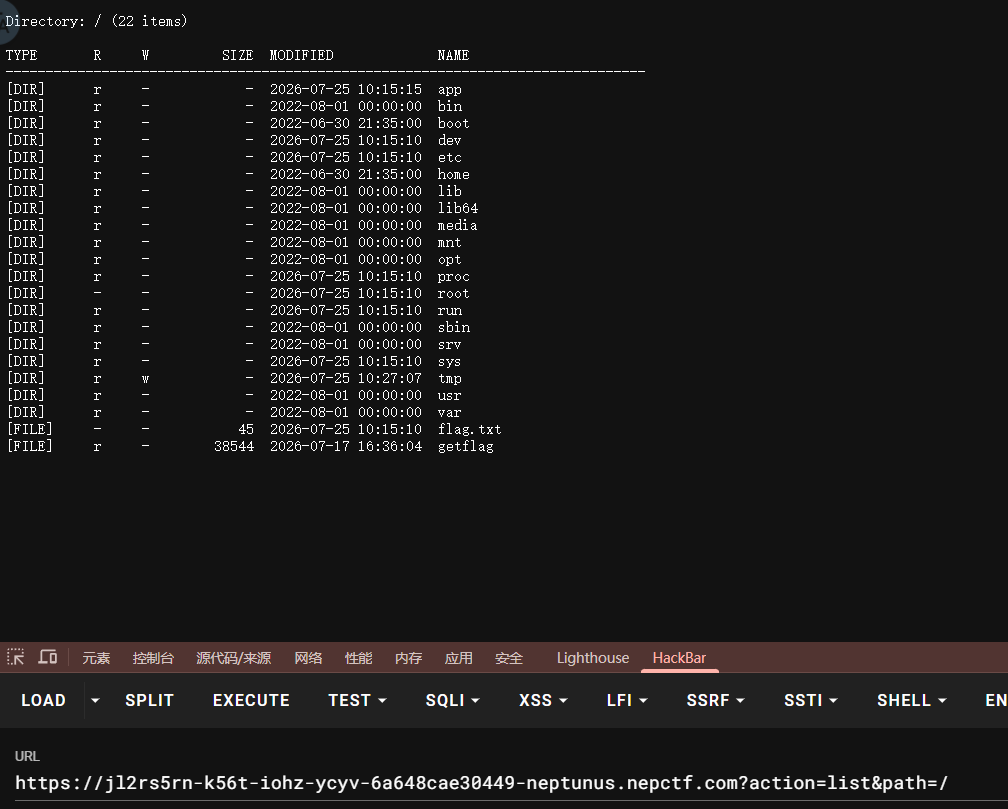Switch to the 源代码/来源 tab
Viewport: 1008px width, 809px height.
click(x=233, y=658)
